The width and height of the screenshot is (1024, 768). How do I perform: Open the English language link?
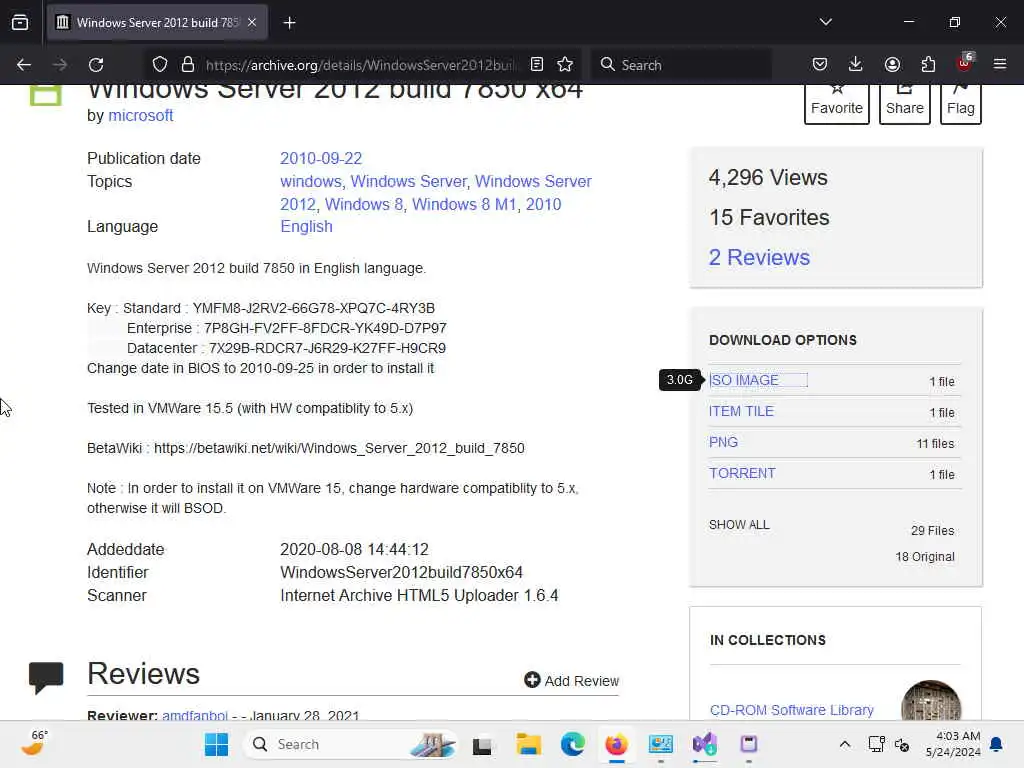pyautogui.click(x=306, y=227)
